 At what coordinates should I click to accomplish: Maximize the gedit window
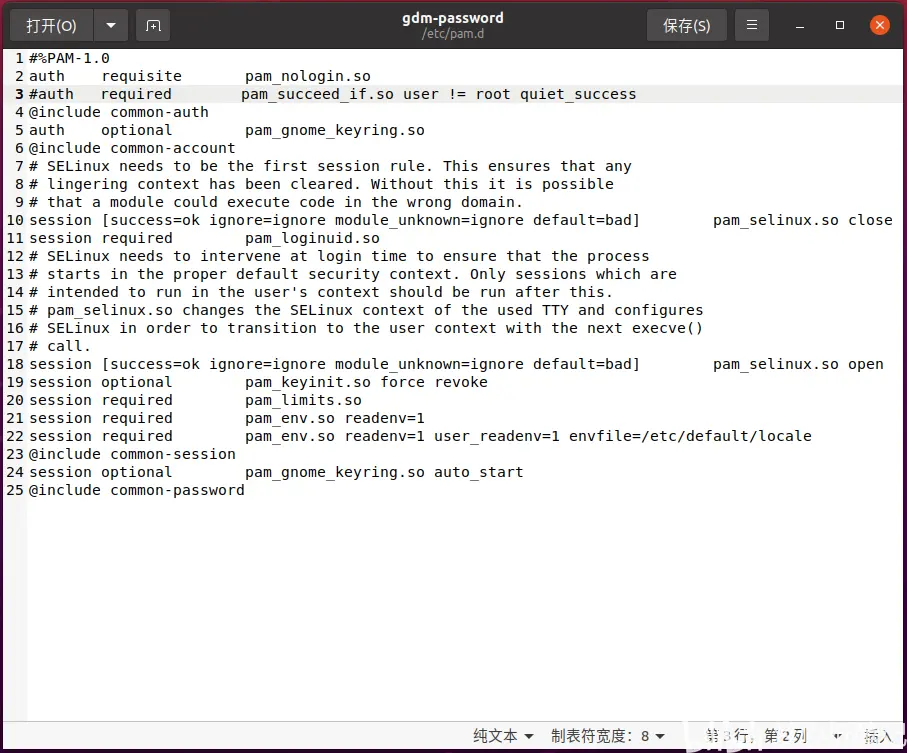pos(840,25)
